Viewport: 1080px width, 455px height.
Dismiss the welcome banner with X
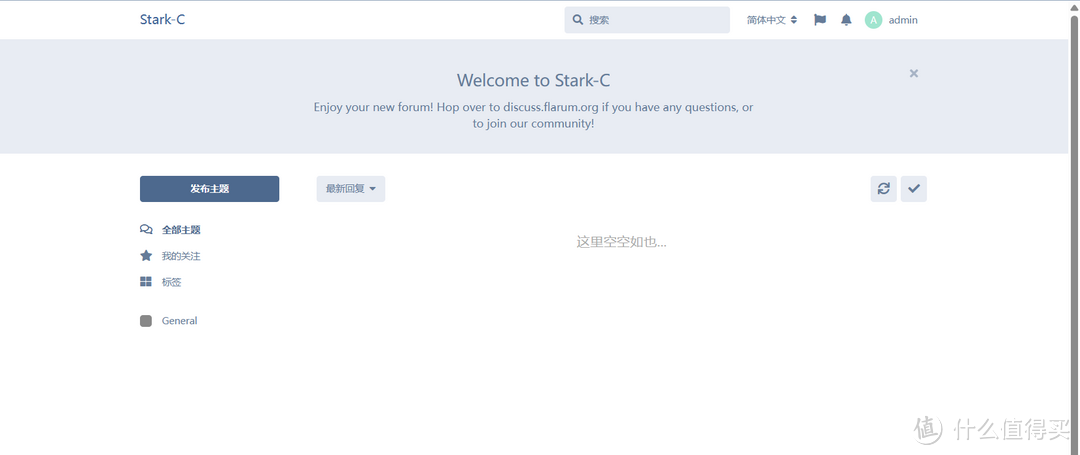914,74
